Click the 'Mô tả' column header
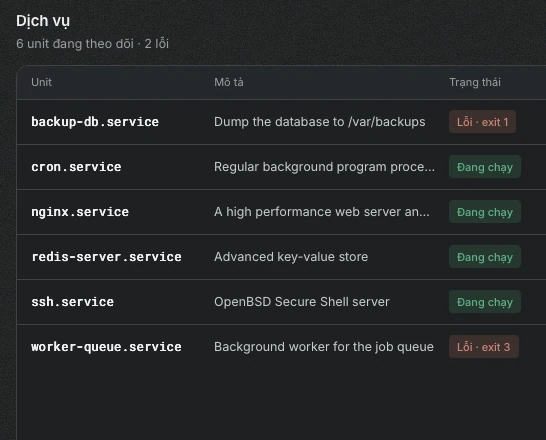546x440 pixels. [229, 82]
